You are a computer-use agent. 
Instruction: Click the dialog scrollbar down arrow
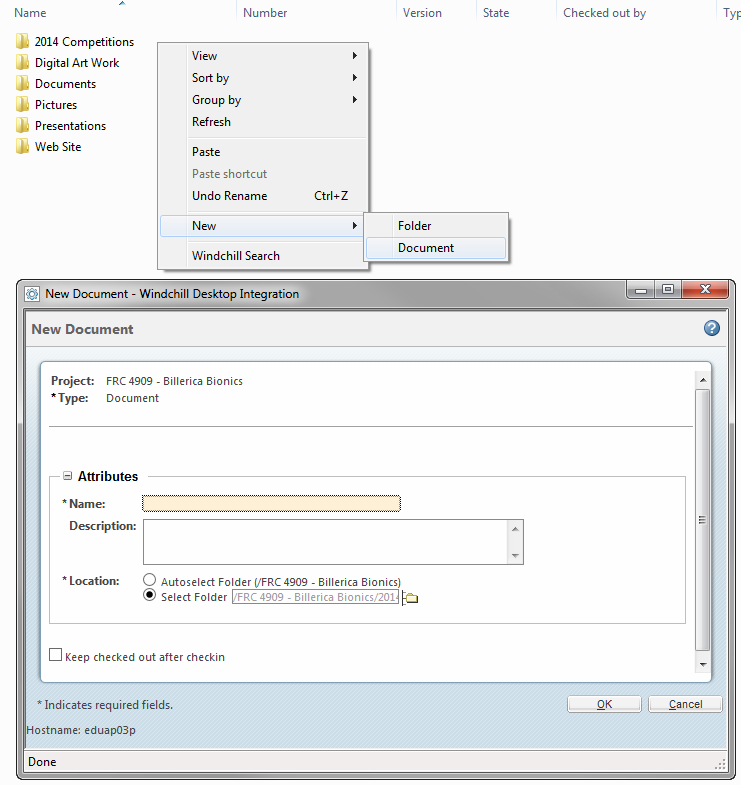click(x=702, y=664)
